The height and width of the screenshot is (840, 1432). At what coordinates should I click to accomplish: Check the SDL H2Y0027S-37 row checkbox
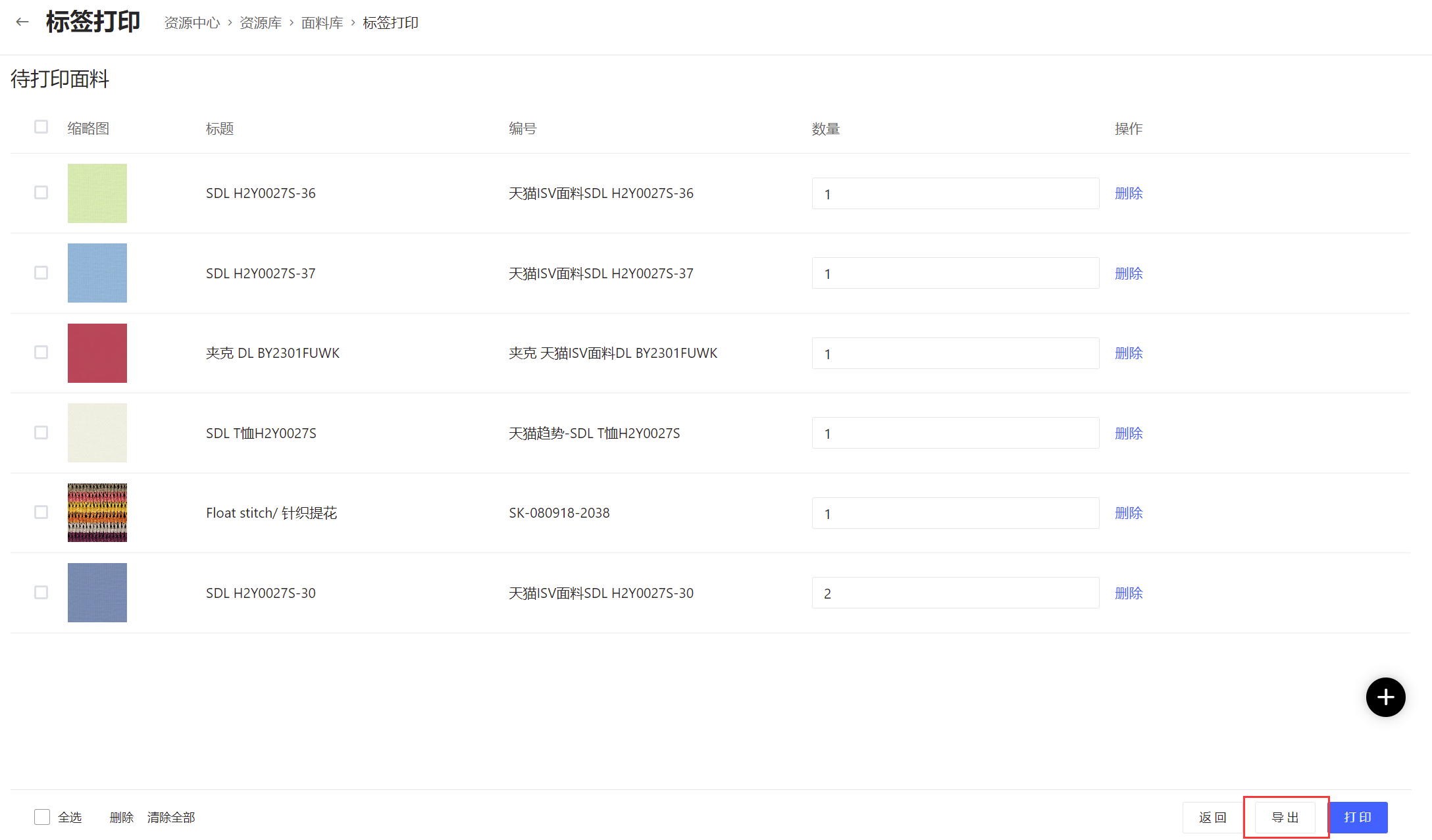pos(41,272)
